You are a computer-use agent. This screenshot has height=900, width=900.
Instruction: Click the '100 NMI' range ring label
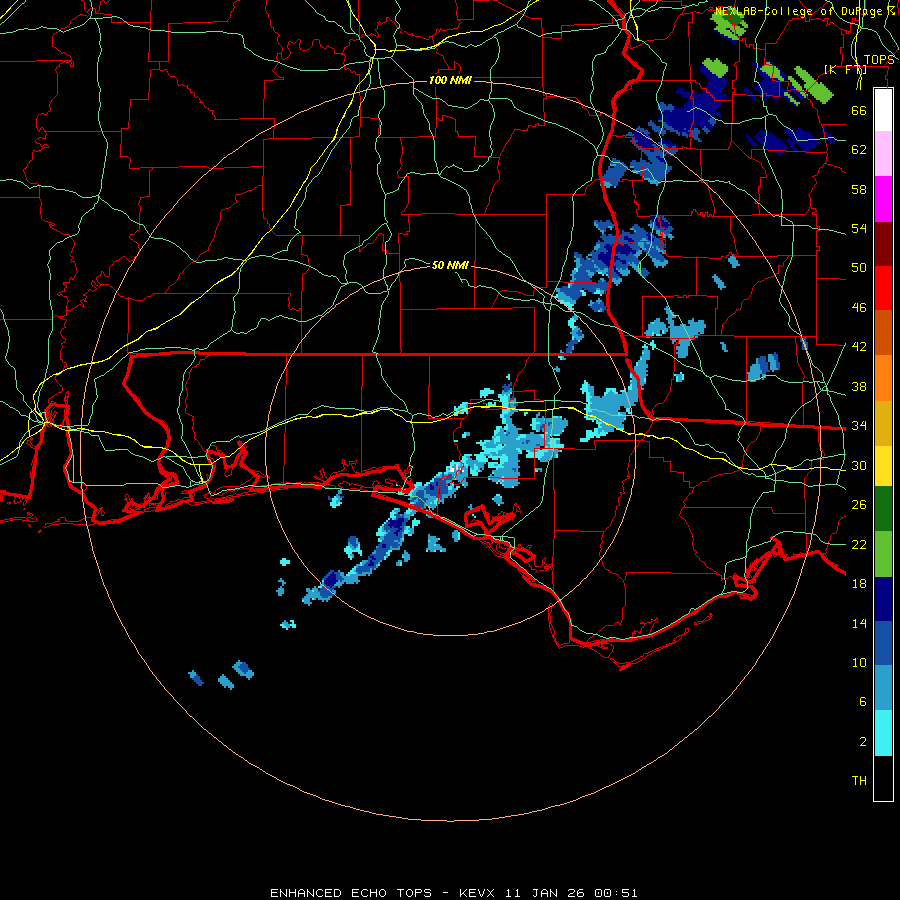450,80
